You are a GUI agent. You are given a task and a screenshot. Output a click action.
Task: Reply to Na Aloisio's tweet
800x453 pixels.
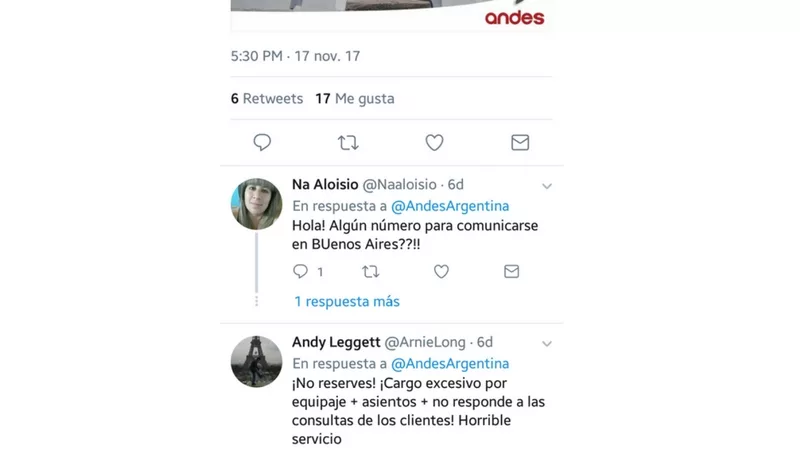[301, 271]
